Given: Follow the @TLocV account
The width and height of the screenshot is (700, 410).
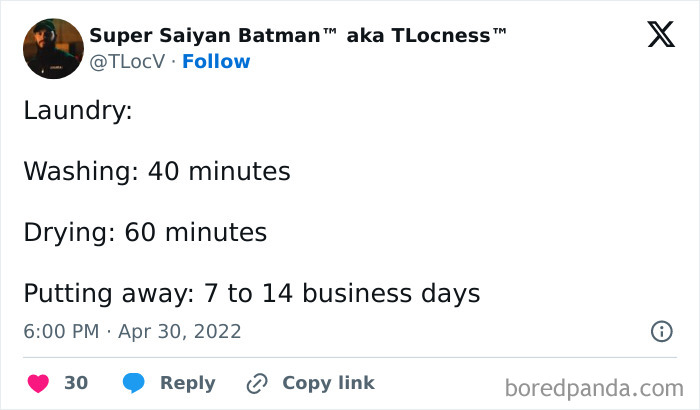Looking at the screenshot, I should coord(215,62).
